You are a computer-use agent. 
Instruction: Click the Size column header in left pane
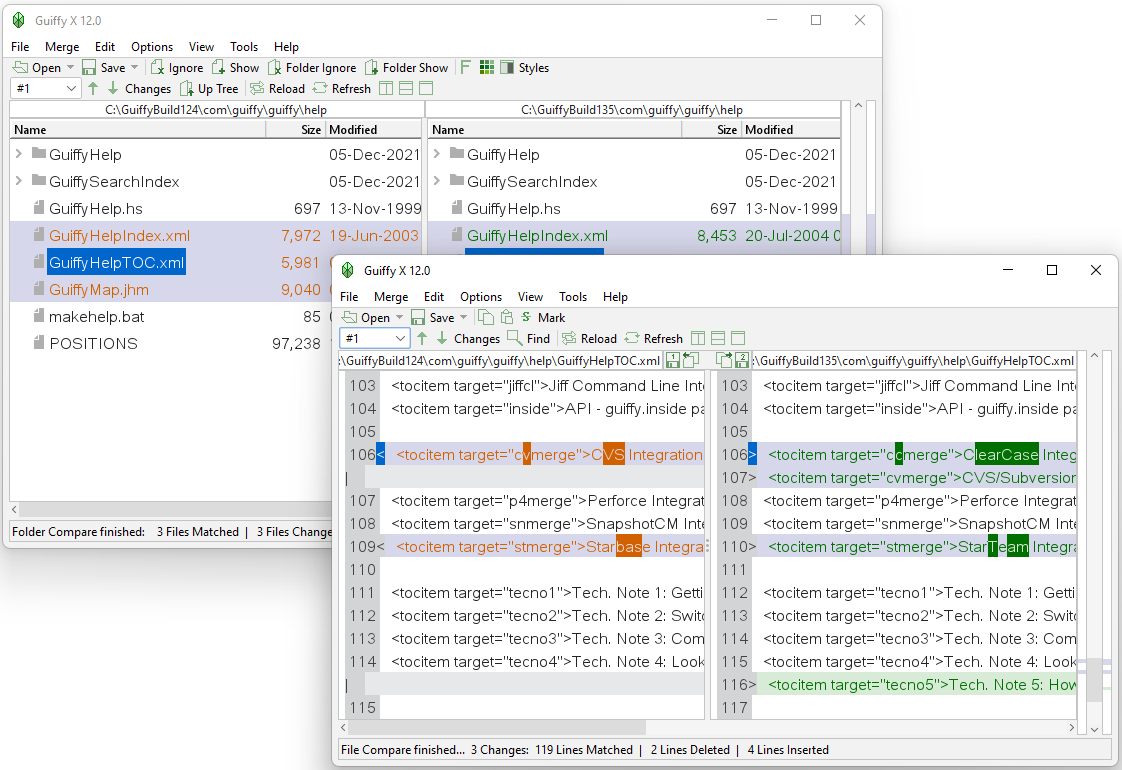coord(311,130)
